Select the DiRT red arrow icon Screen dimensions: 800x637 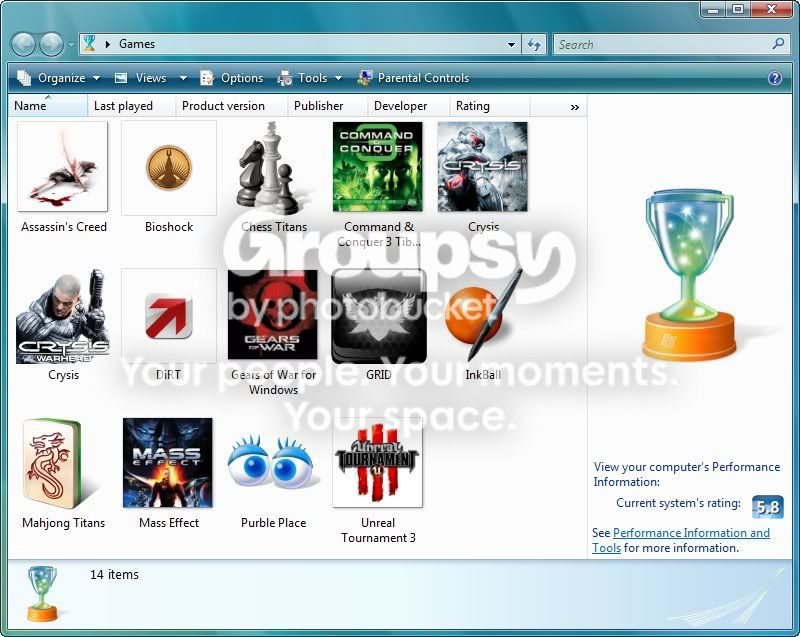pos(169,316)
